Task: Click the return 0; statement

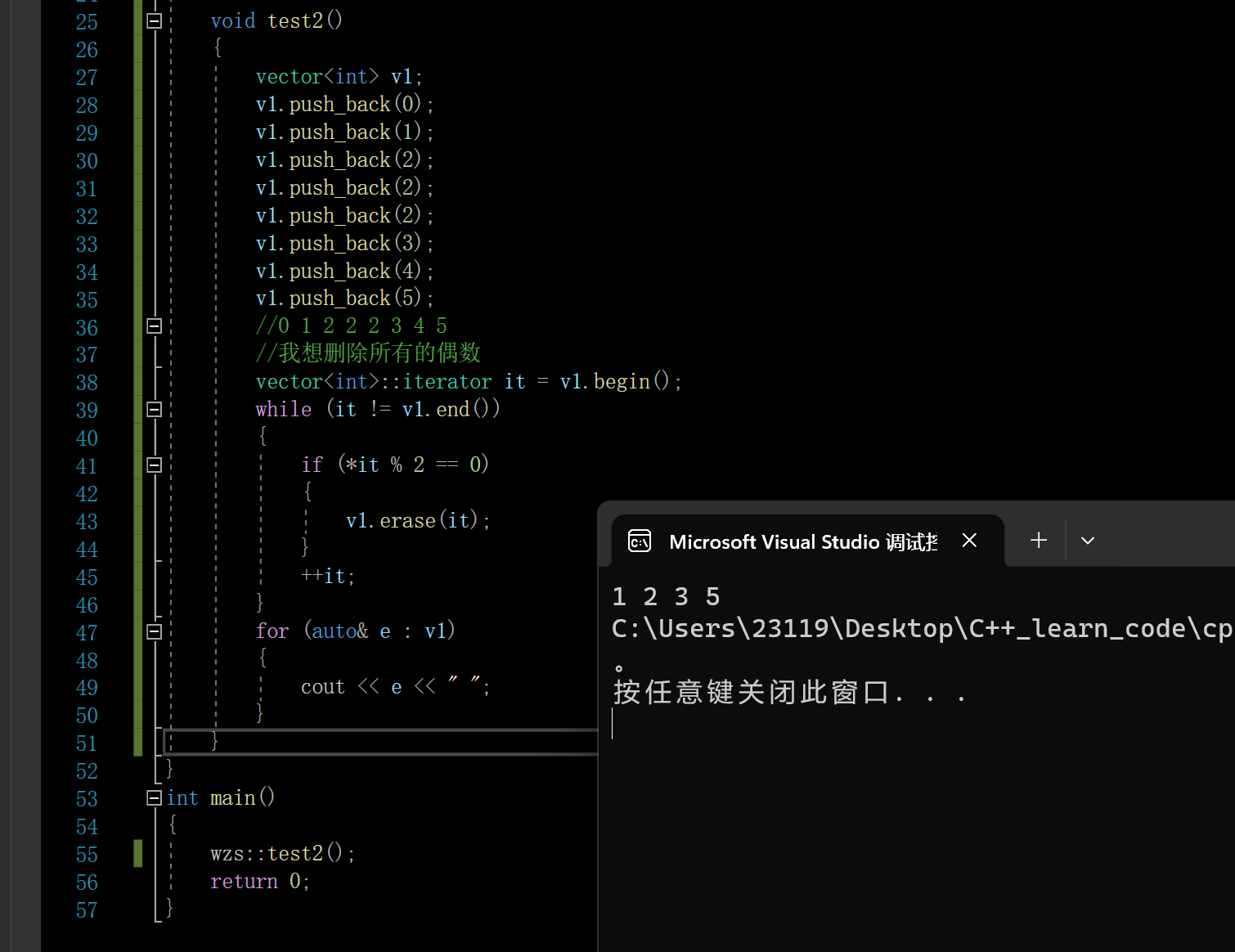Action: point(260,882)
